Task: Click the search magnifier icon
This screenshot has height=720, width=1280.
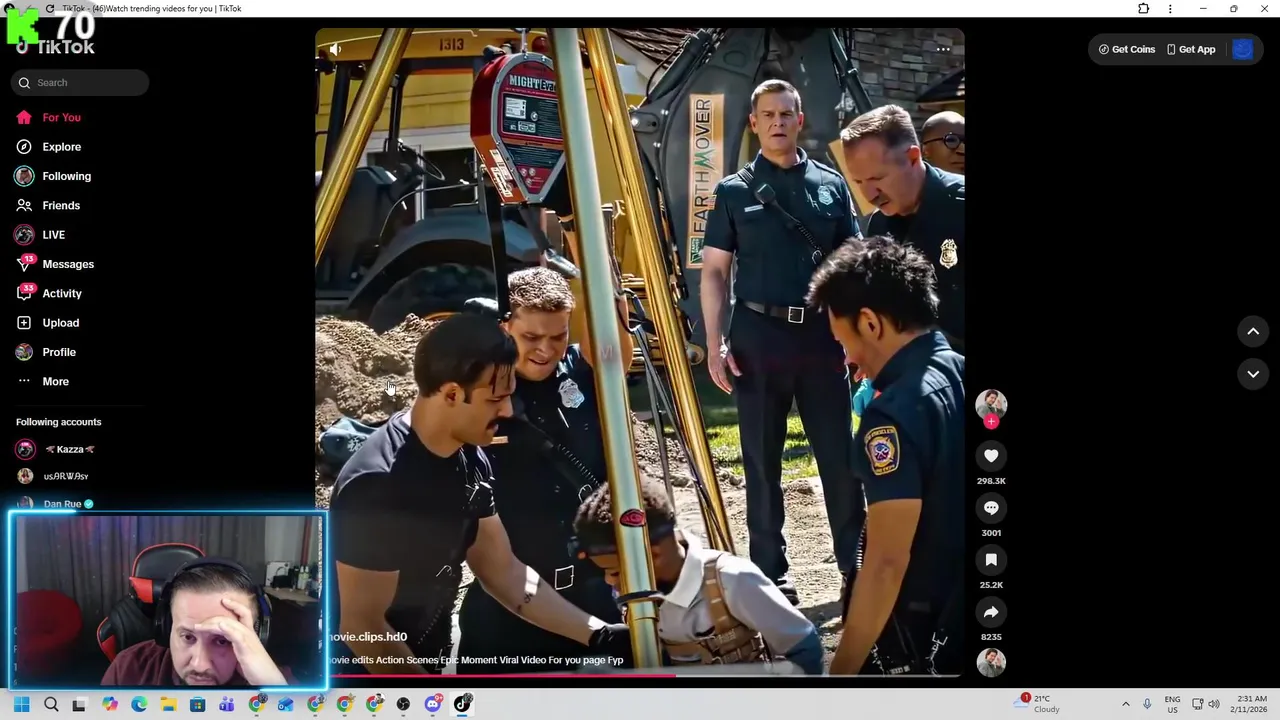Action: click(x=24, y=83)
